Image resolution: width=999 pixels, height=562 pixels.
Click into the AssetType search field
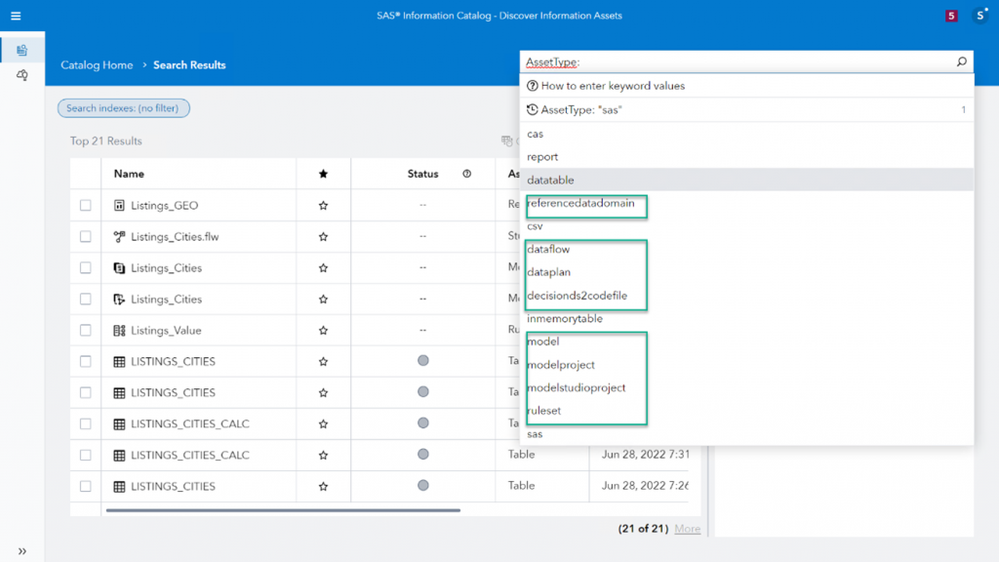click(738, 62)
